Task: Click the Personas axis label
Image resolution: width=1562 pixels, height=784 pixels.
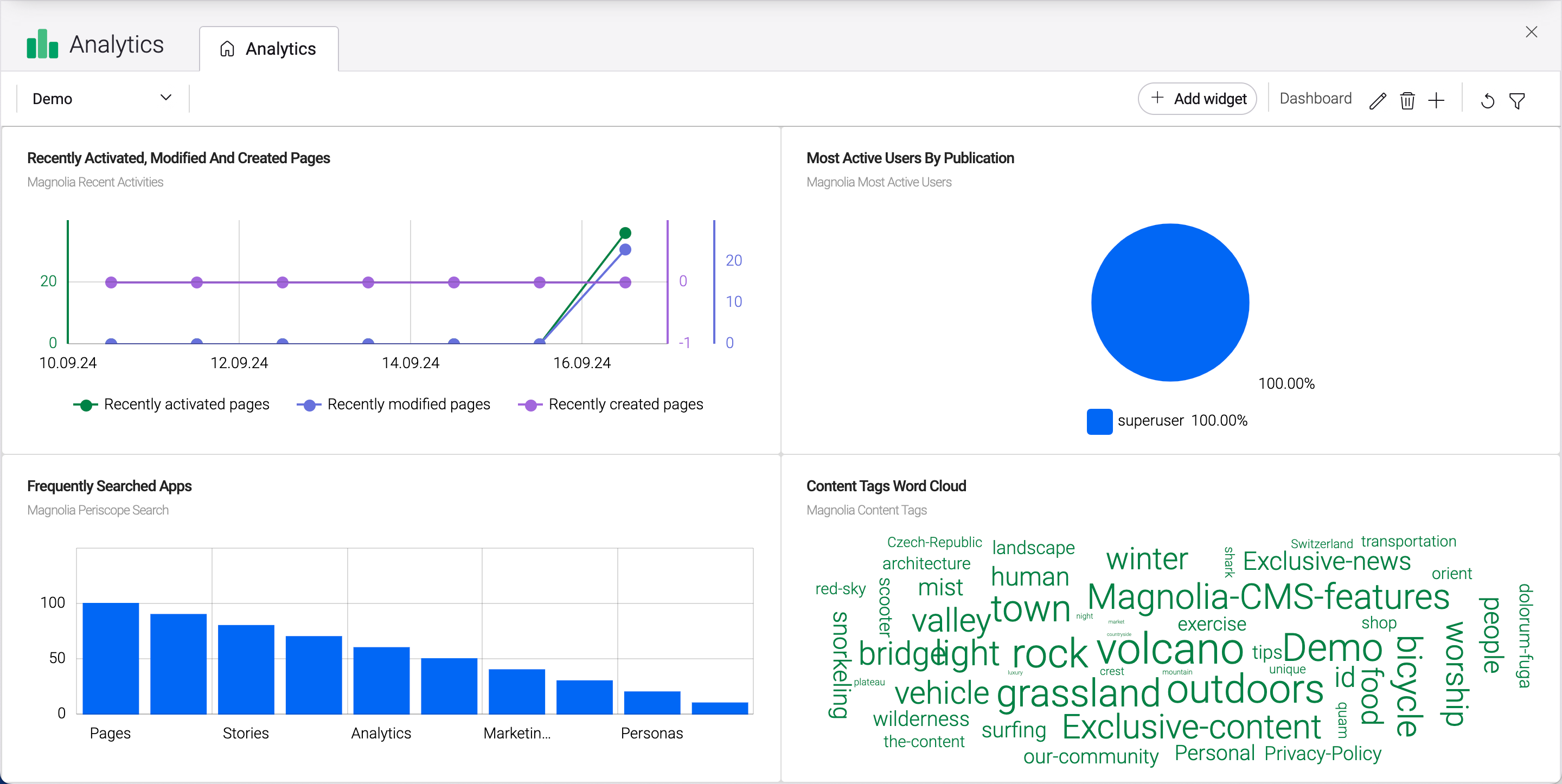Action: pos(652,733)
